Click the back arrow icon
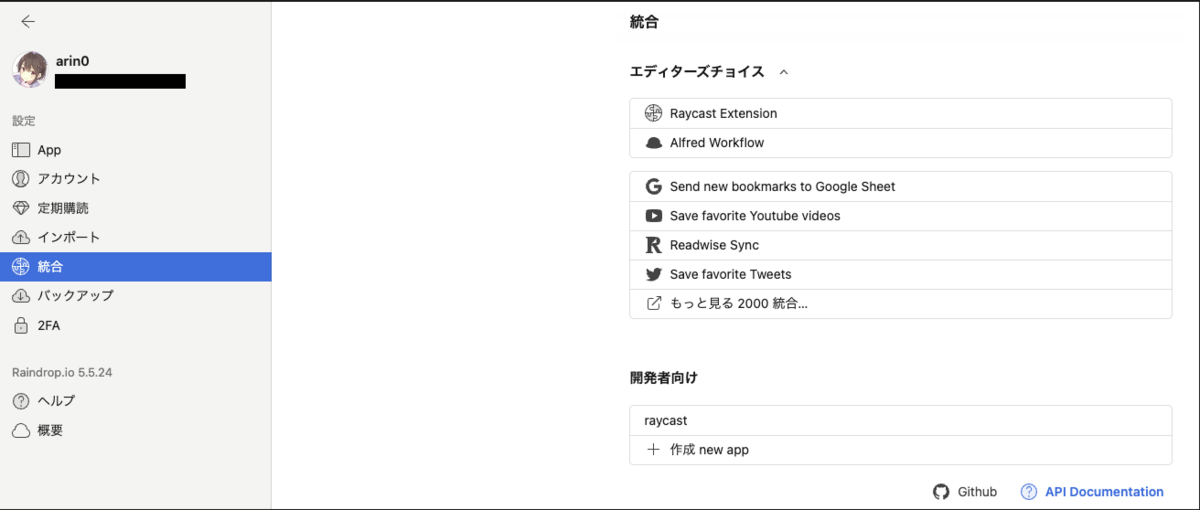This screenshot has width=1200, height=510. (x=27, y=21)
